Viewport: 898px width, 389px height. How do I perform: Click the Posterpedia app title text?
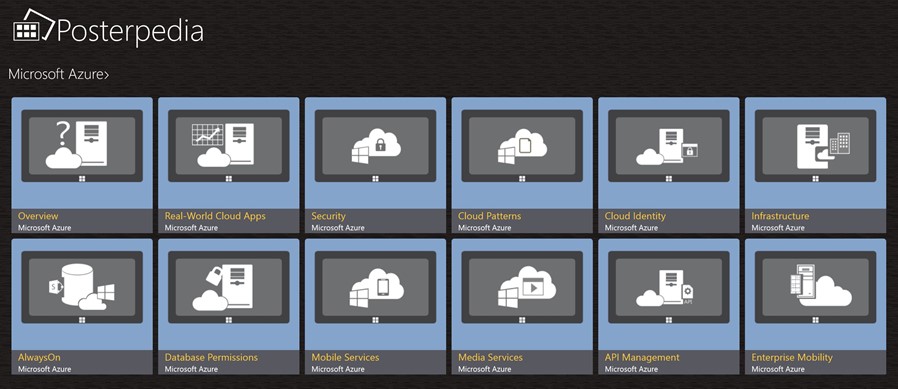(130, 31)
